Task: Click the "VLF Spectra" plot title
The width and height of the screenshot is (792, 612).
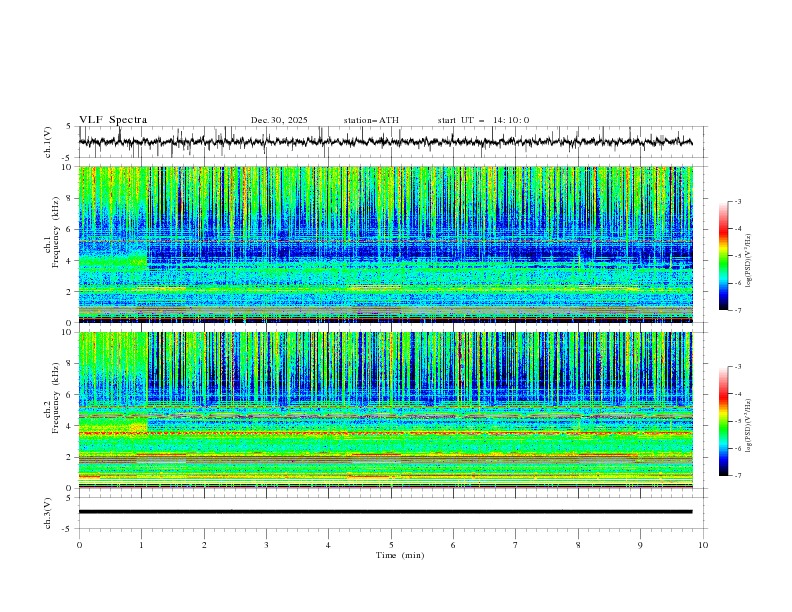Action: [113, 120]
